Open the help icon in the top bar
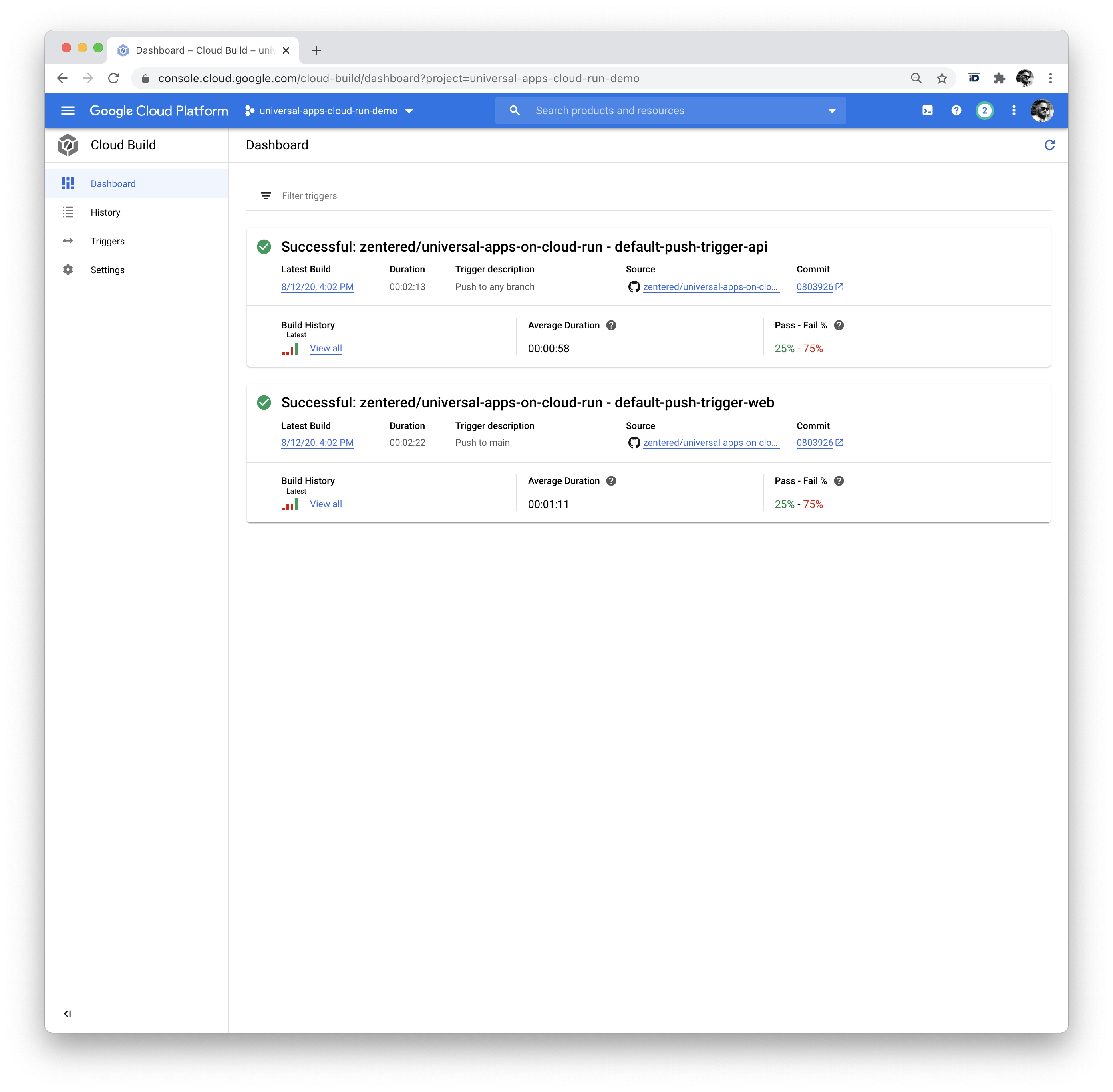Image resolution: width=1113 pixels, height=1092 pixels. 956,110
